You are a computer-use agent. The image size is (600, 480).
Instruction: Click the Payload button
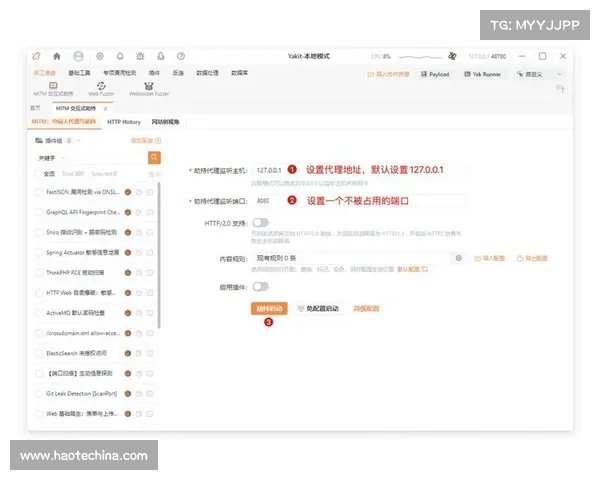click(x=435, y=74)
